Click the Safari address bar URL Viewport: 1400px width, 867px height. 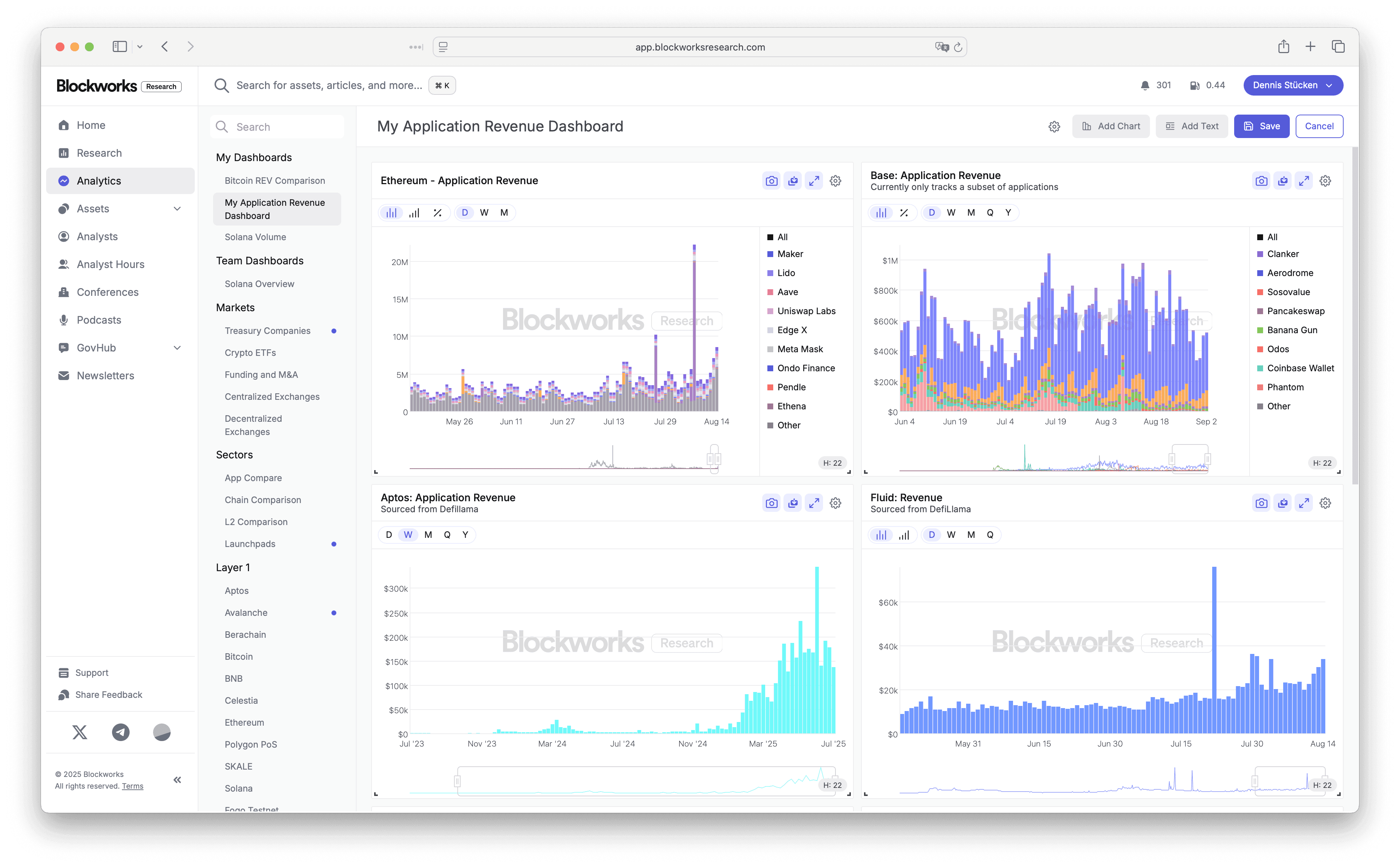pos(699,47)
